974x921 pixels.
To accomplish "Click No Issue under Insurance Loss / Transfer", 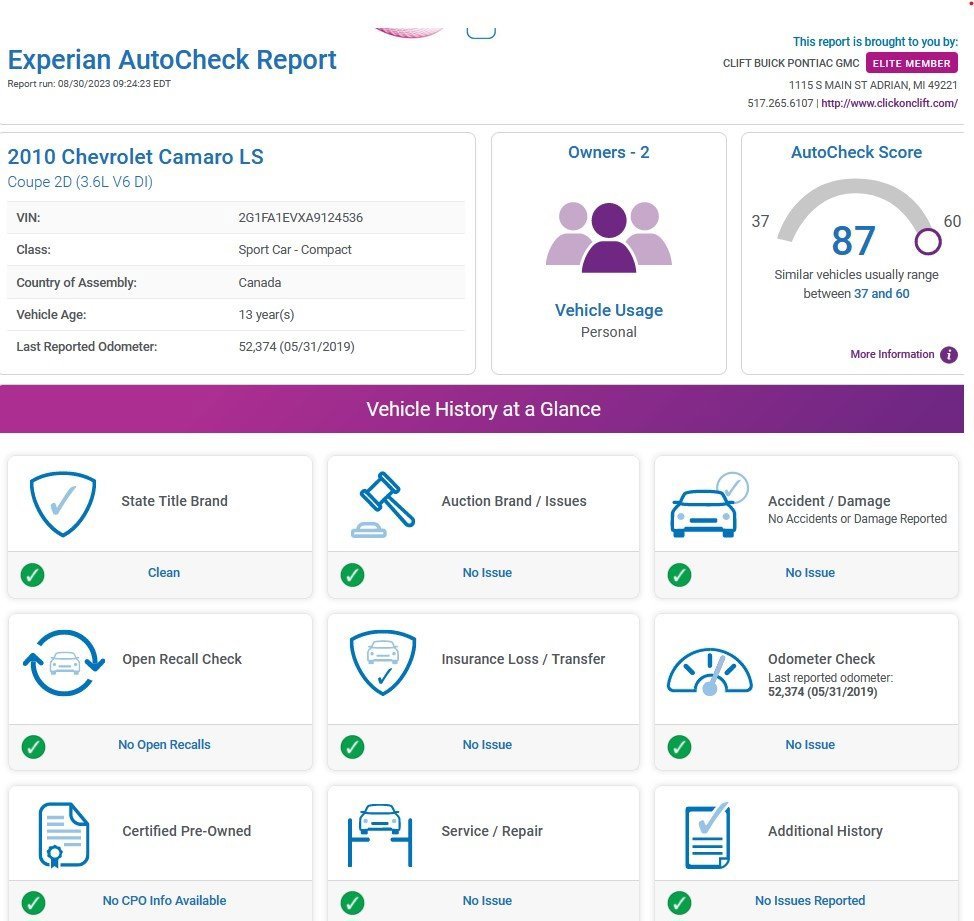I will pos(487,745).
